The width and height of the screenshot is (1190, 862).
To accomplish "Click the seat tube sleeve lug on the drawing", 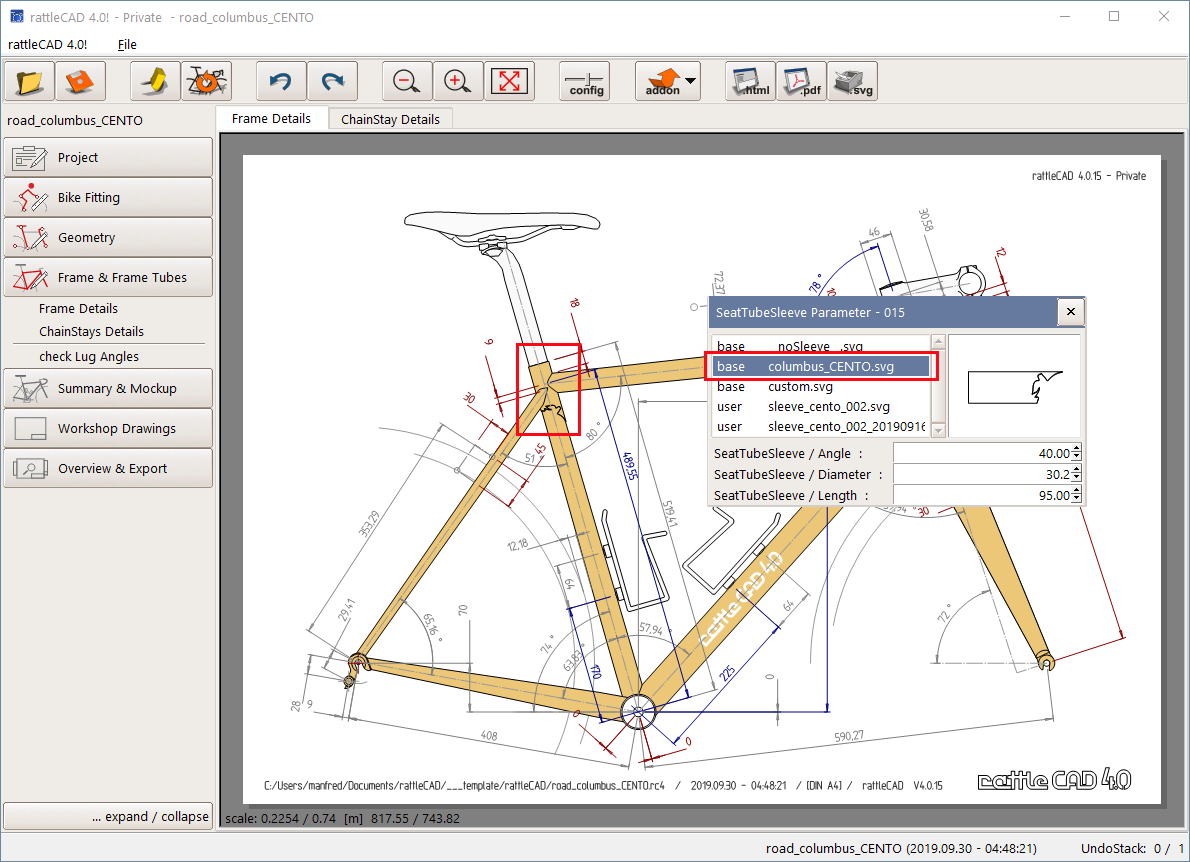I will (548, 391).
